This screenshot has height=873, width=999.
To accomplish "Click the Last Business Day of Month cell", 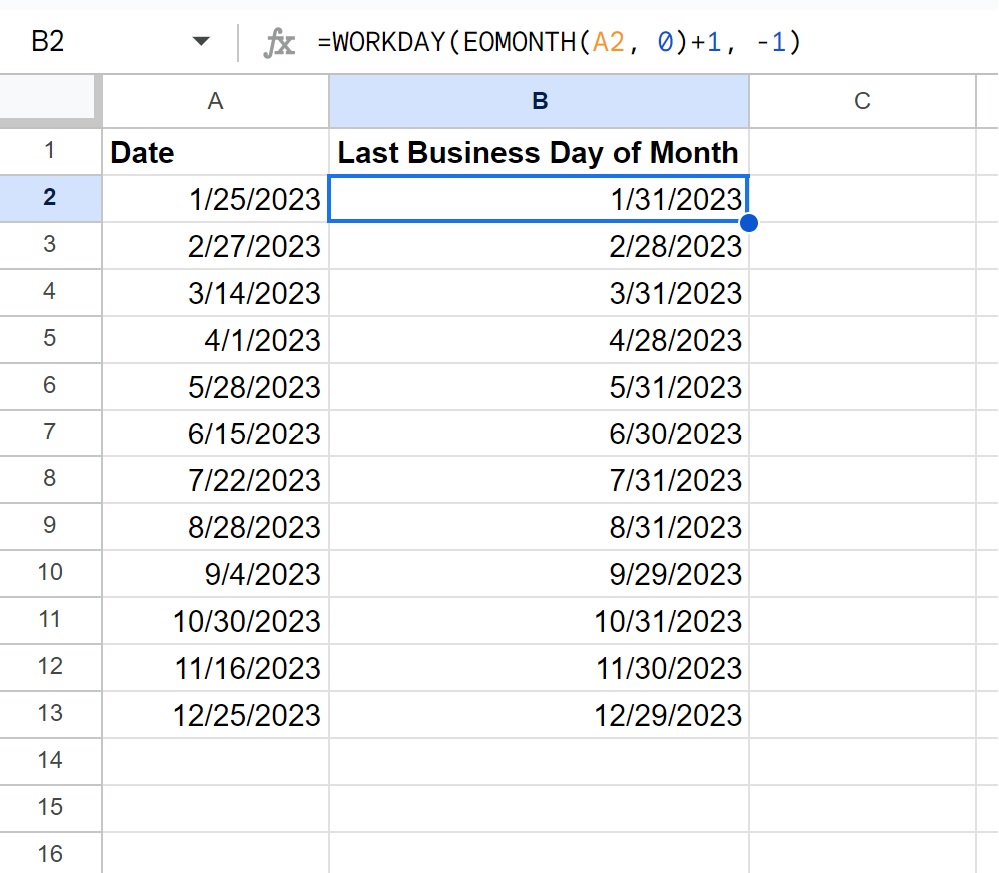I will [539, 152].
